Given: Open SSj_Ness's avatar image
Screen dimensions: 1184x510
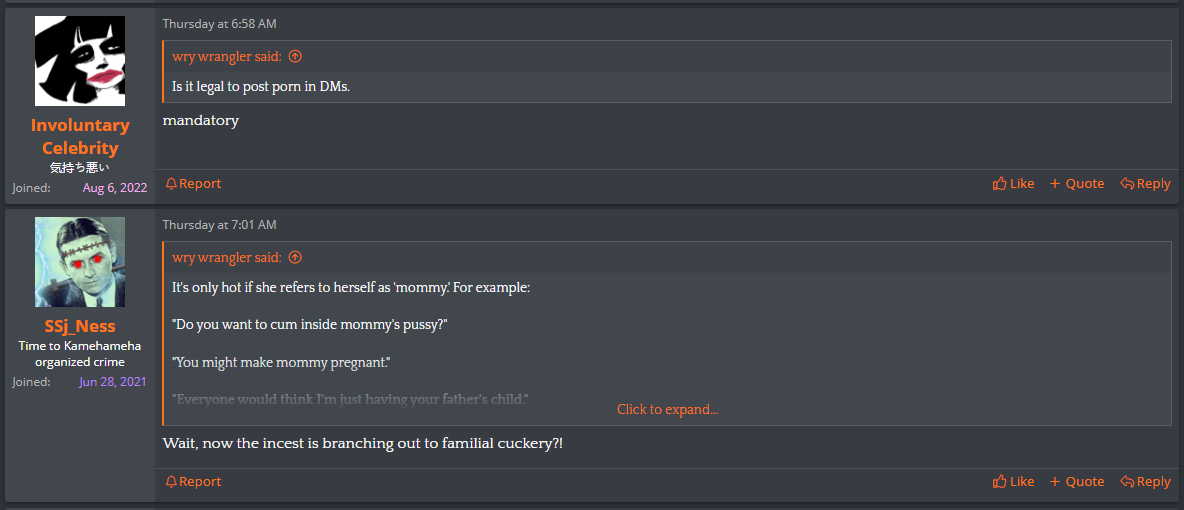Looking at the screenshot, I should click(x=80, y=262).
